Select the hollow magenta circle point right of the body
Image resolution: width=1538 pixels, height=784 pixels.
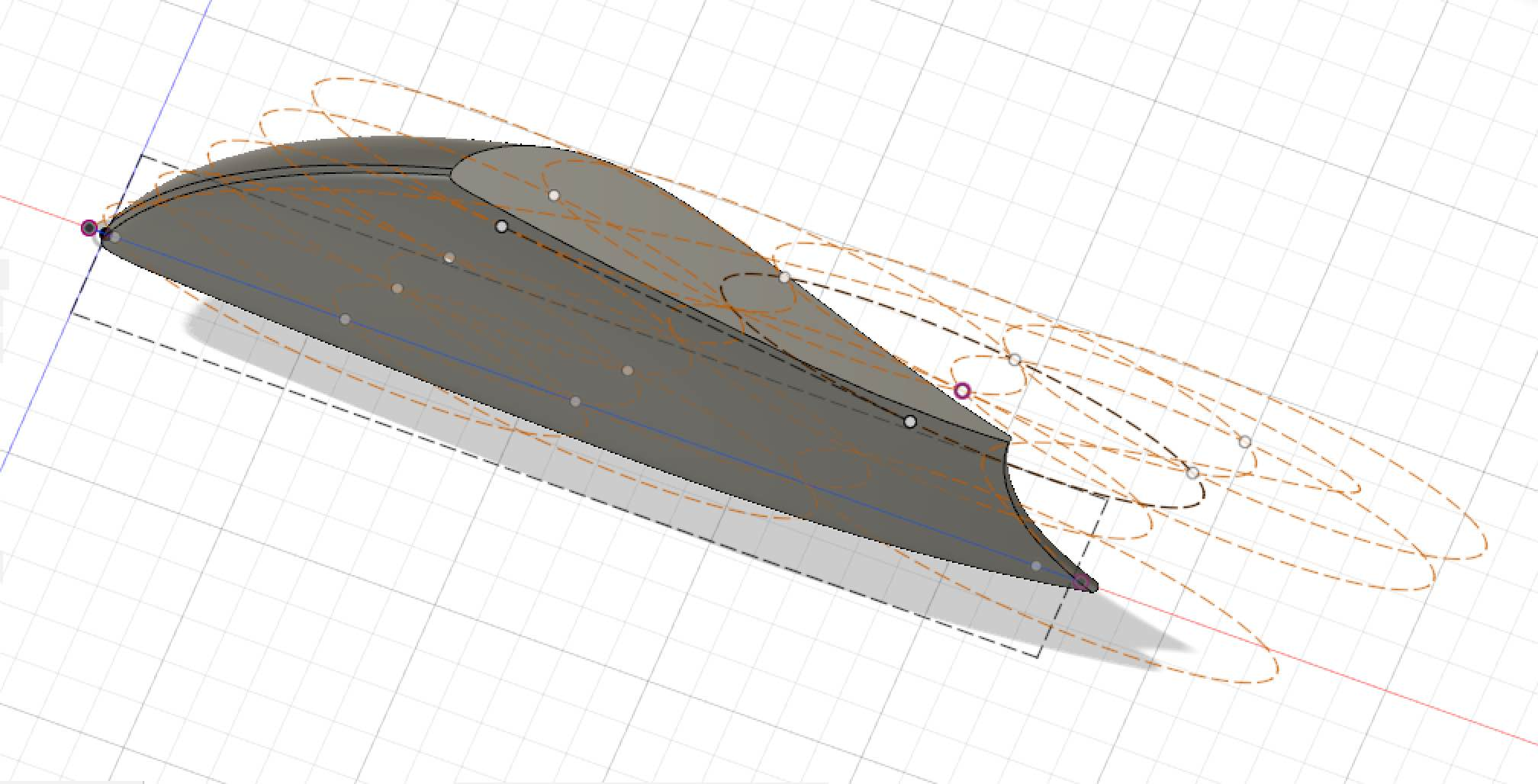click(x=963, y=391)
